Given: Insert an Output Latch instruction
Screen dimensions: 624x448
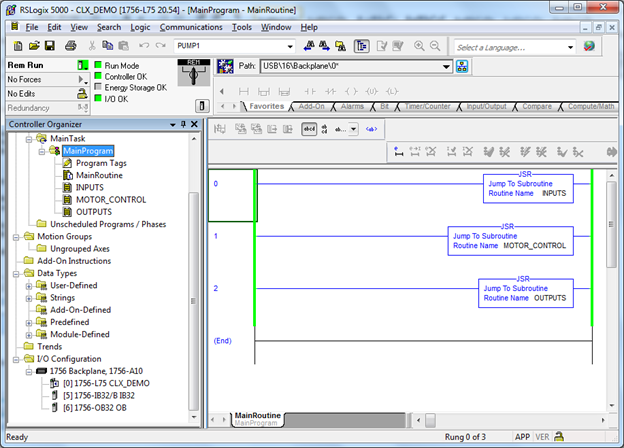Looking at the screenshot, I should 392,92.
